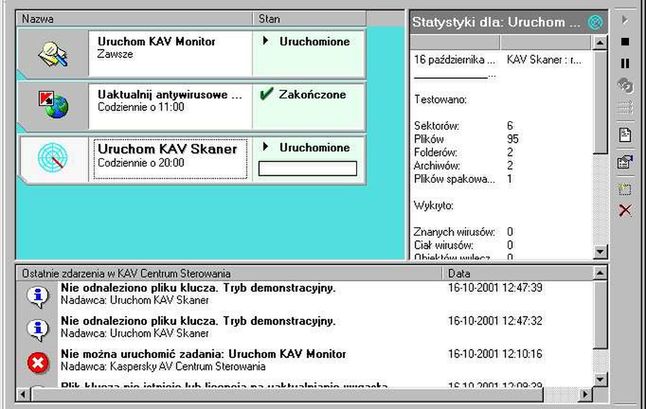The image size is (646, 409).
Task: Click the events list vertical scrollbar thumb
Action: 600,314
